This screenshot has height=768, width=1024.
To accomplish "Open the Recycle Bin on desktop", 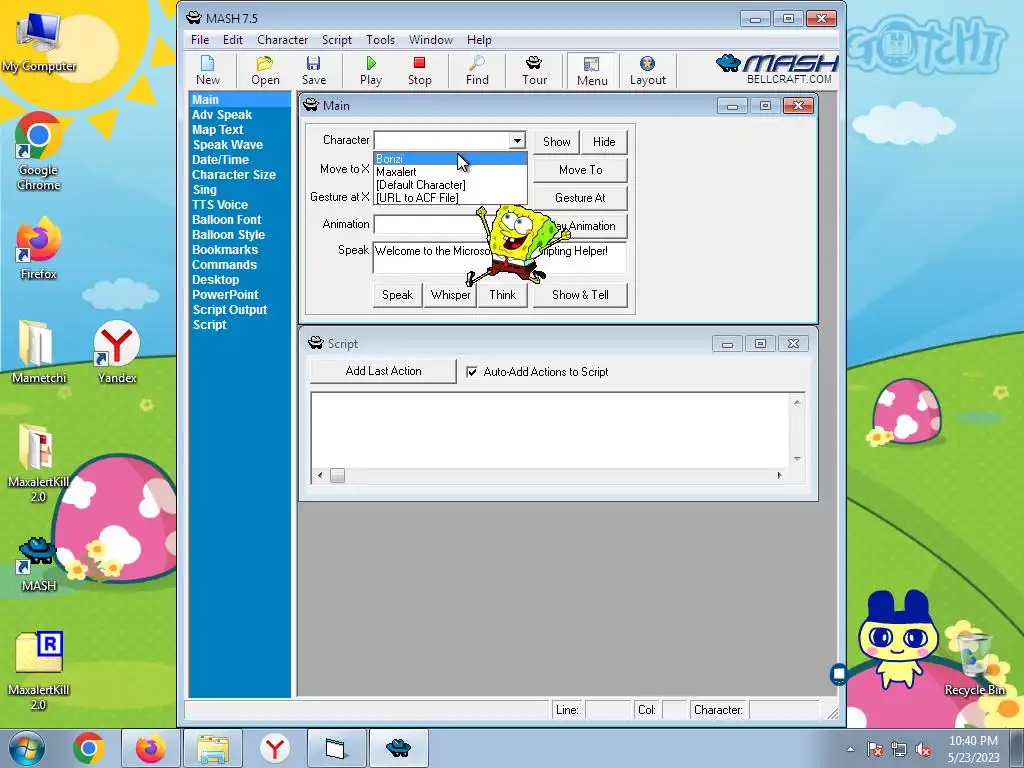I will coord(974,663).
